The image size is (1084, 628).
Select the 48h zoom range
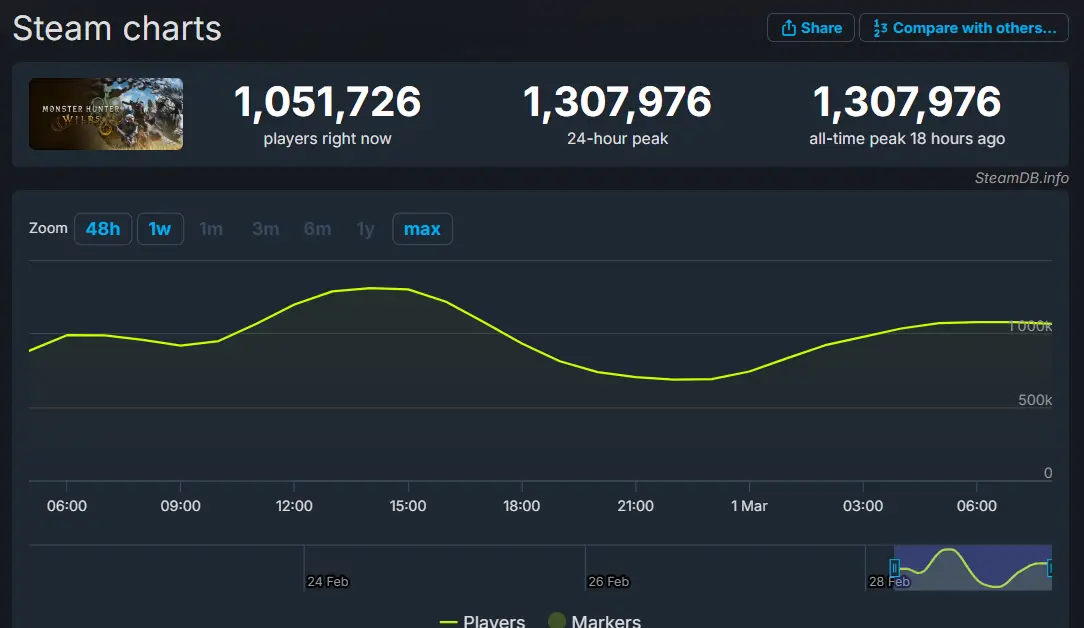(103, 229)
